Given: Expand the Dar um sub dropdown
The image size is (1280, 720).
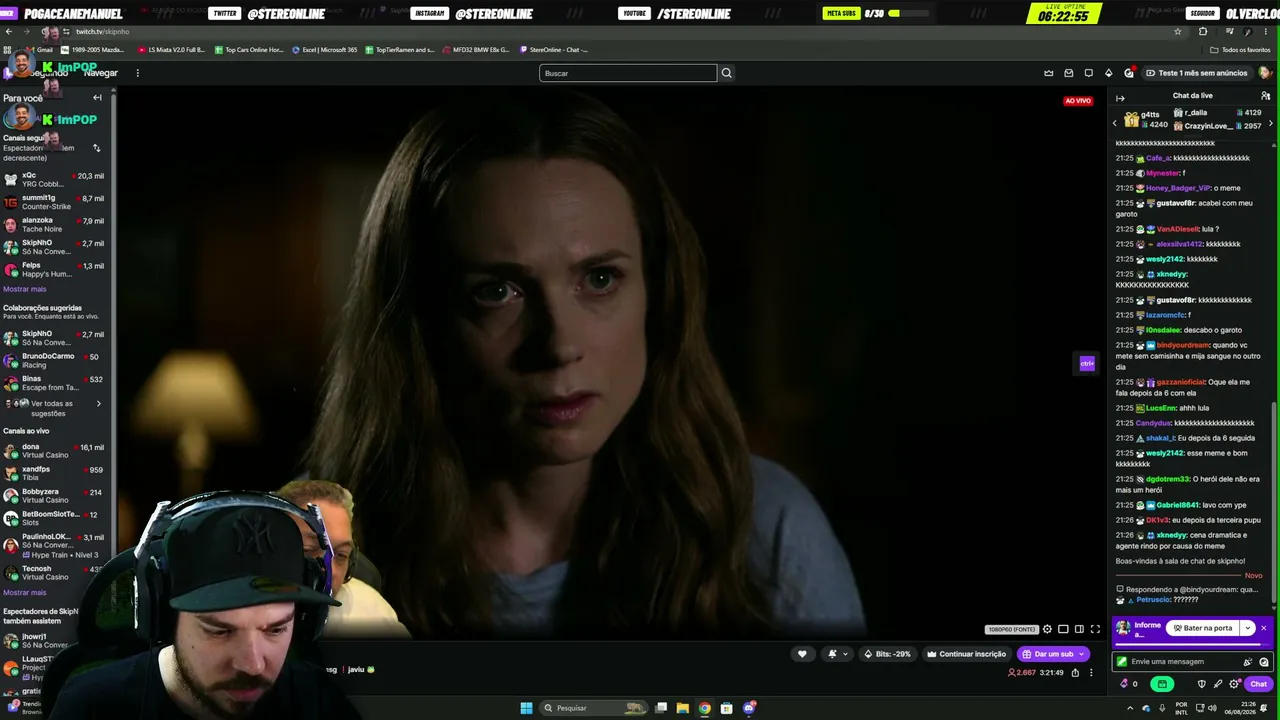Looking at the screenshot, I should click(x=1081, y=654).
